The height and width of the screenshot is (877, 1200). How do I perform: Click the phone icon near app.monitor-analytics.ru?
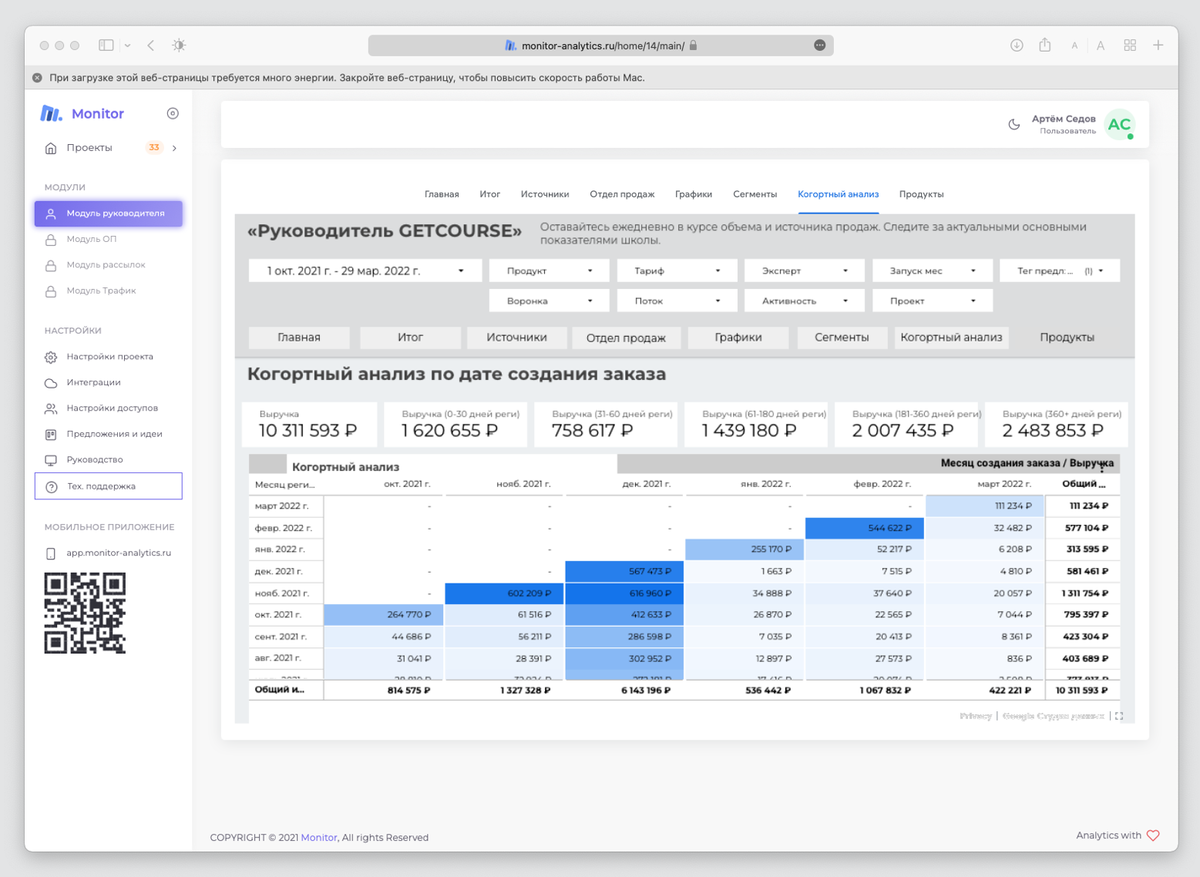click(51, 553)
